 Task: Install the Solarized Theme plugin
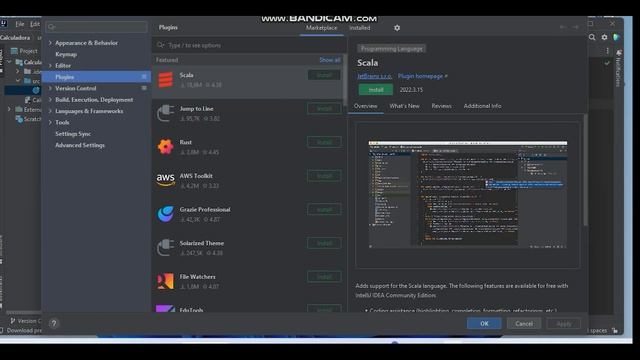[x=324, y=243]
